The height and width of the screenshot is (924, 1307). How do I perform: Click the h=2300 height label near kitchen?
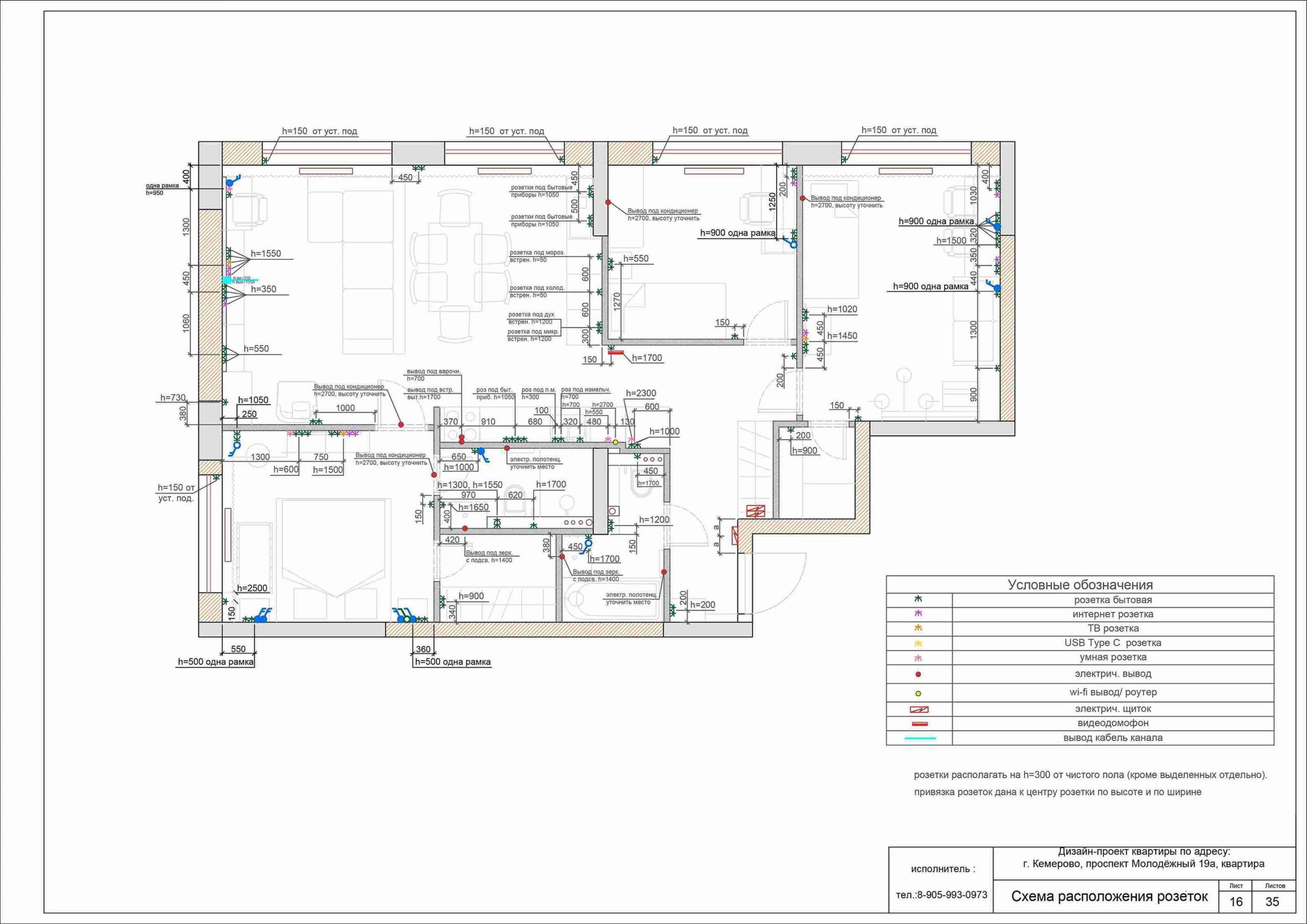[x=641, y=394]
